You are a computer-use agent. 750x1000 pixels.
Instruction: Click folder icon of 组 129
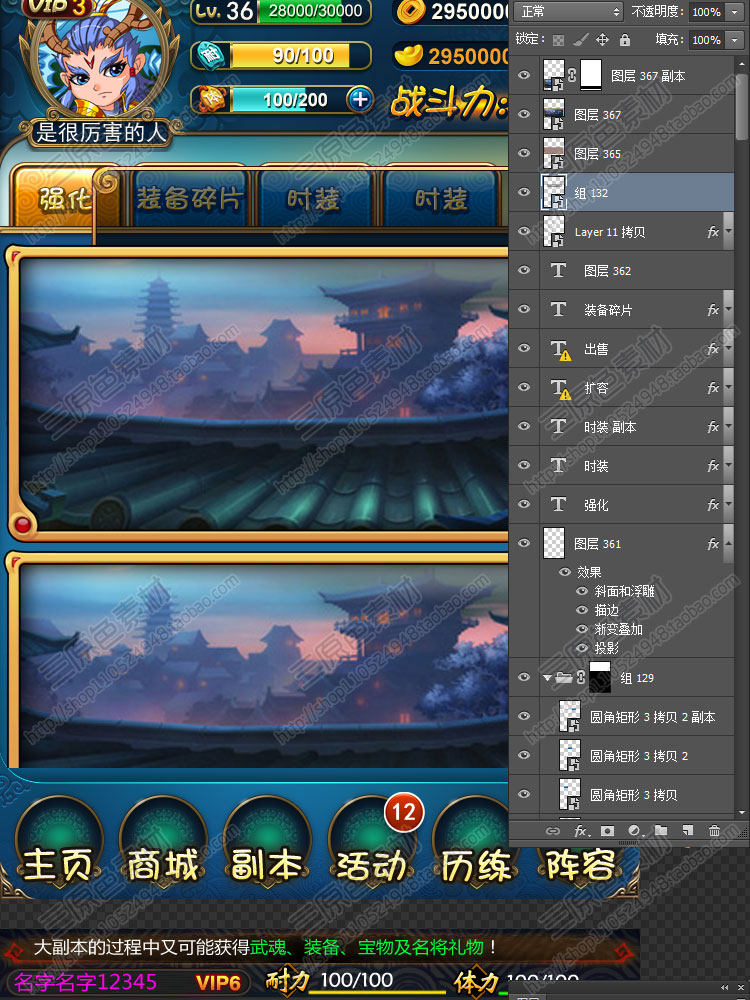click(x=563, y=677)
